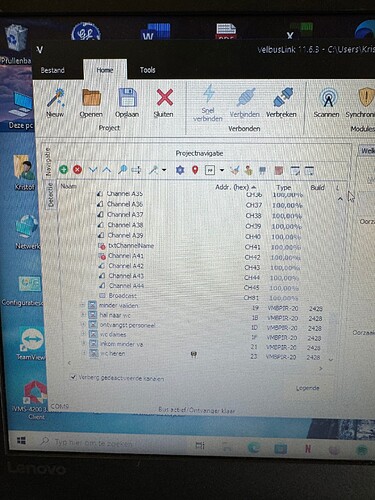This screenshot has width=375, height=500.
Task: Open the Legende link
Action: [x=307, y=388]
